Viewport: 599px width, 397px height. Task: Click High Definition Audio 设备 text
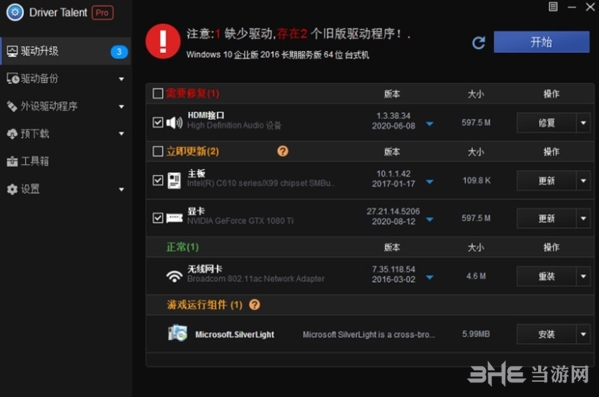click(234, 125)
